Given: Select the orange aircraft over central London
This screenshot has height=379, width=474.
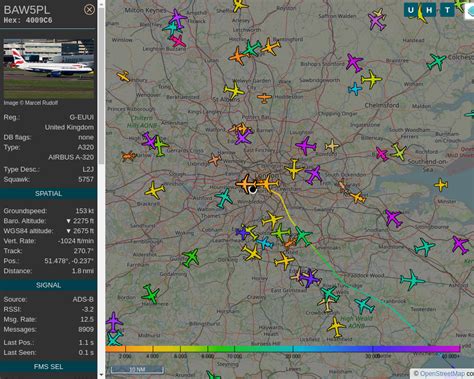Looking at the screenshot, I should pos(267,183).
